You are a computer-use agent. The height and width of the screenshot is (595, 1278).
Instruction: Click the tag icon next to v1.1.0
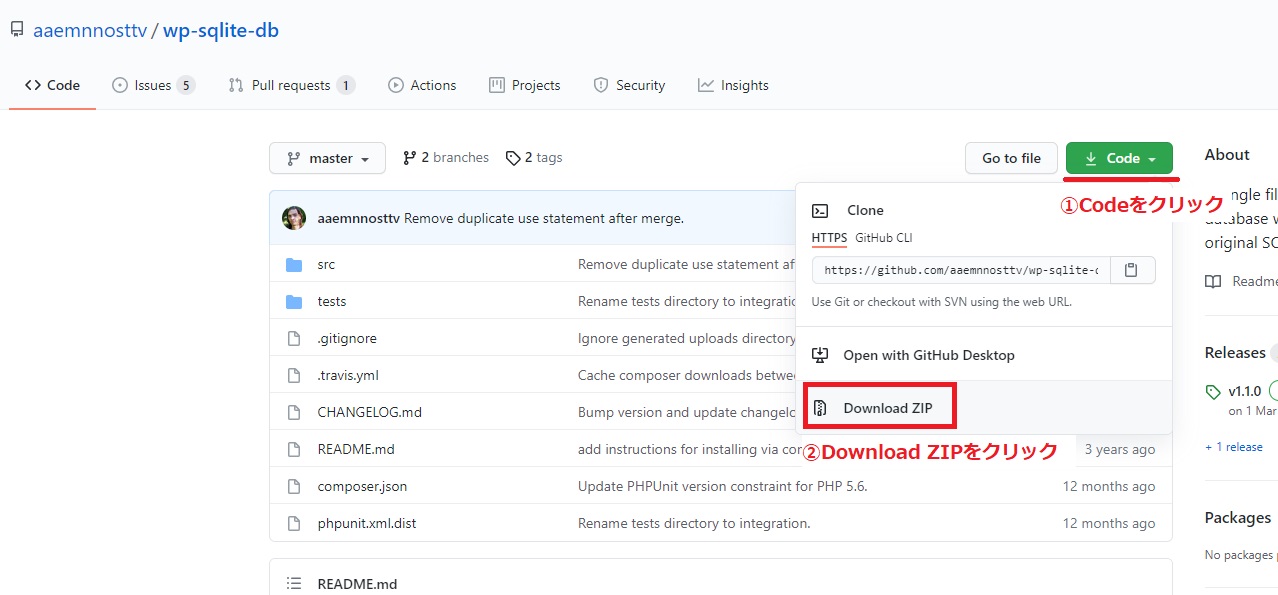1213,392
